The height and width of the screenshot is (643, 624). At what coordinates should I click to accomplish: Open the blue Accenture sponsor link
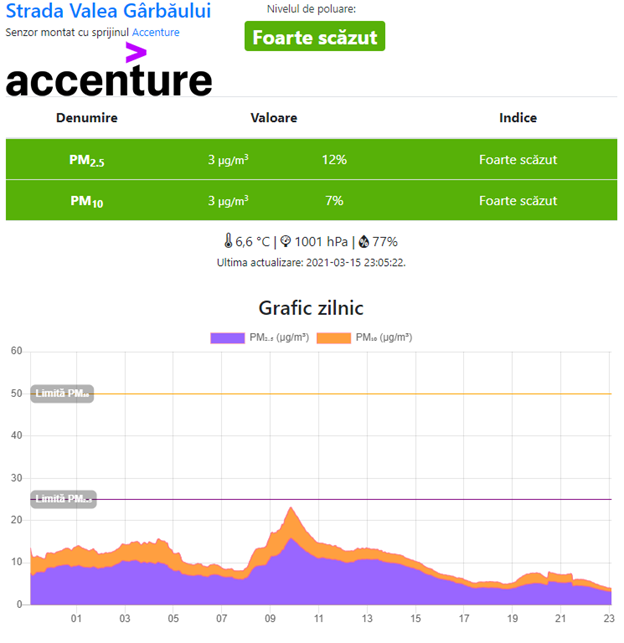[x=156, y=32]
